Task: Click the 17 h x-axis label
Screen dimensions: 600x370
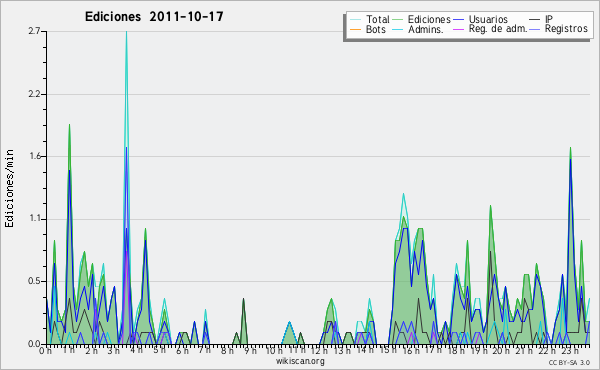Action: (433, 350)
